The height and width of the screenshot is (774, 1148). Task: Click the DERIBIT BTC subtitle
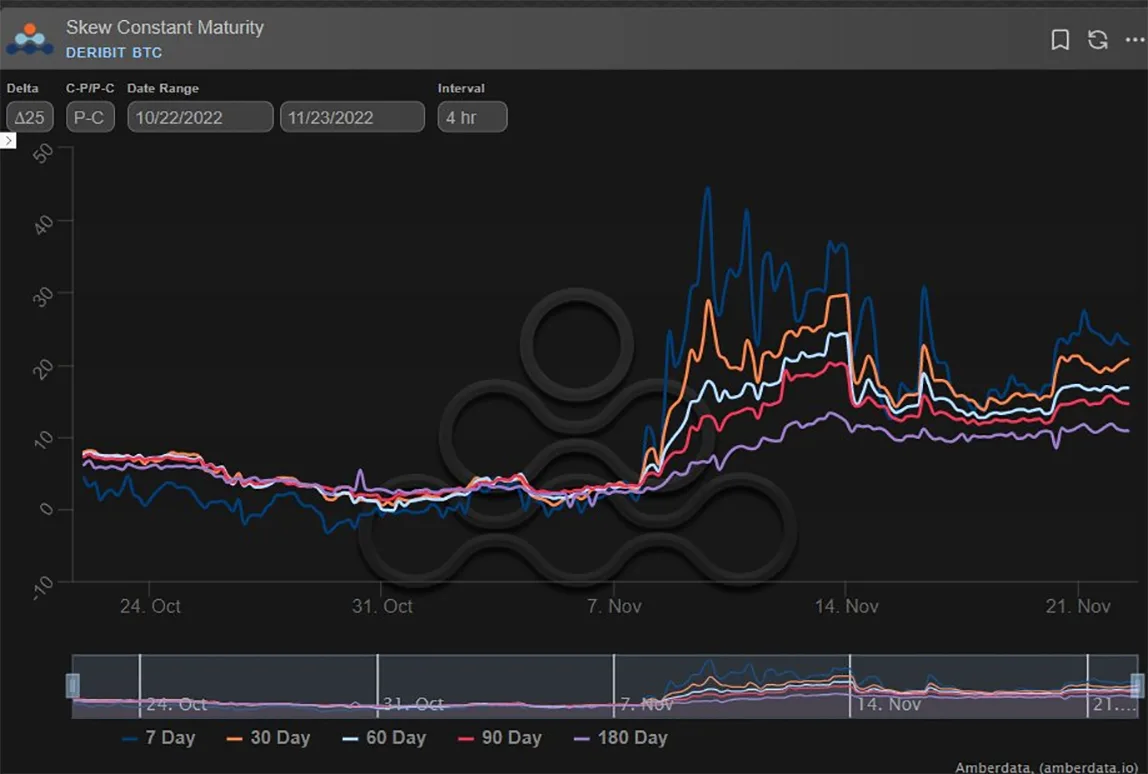(x=113, y=53)
